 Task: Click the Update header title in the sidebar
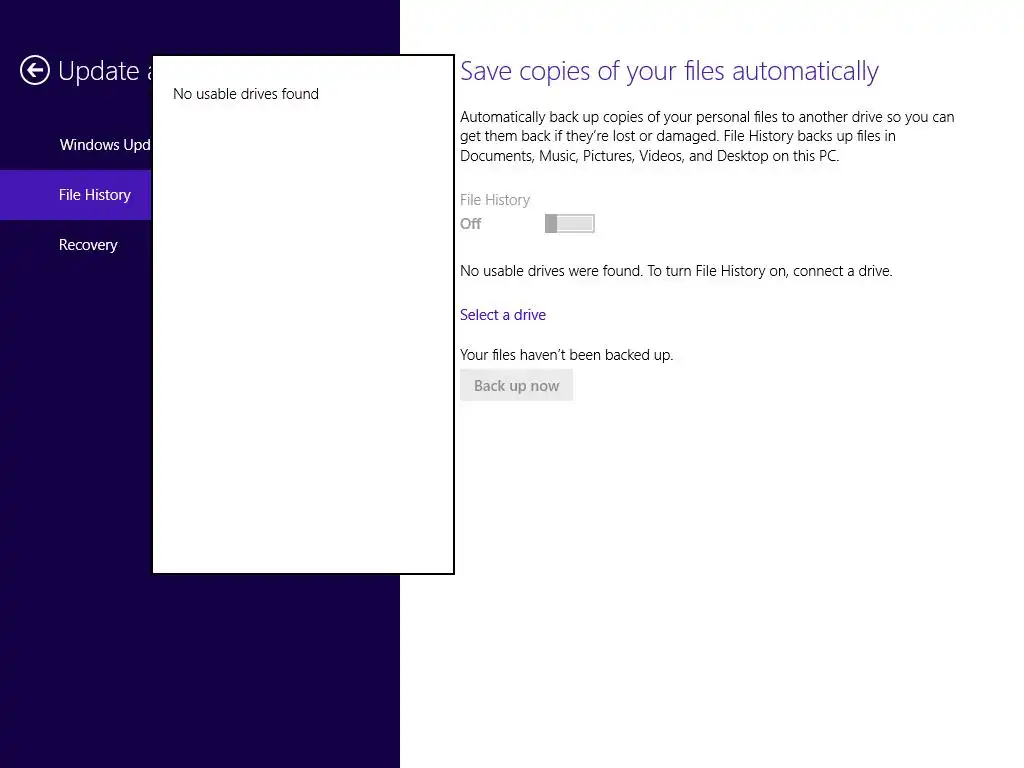(104, 71)
